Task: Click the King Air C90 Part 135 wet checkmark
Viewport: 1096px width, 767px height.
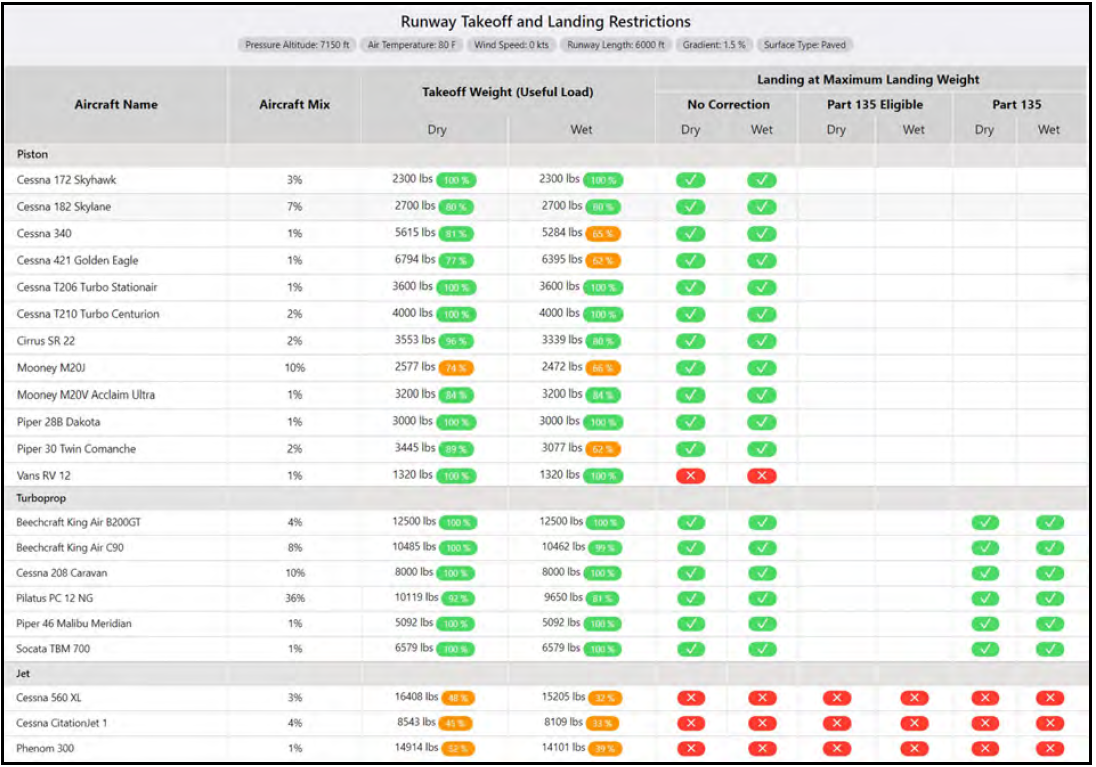Action: 1049,547
